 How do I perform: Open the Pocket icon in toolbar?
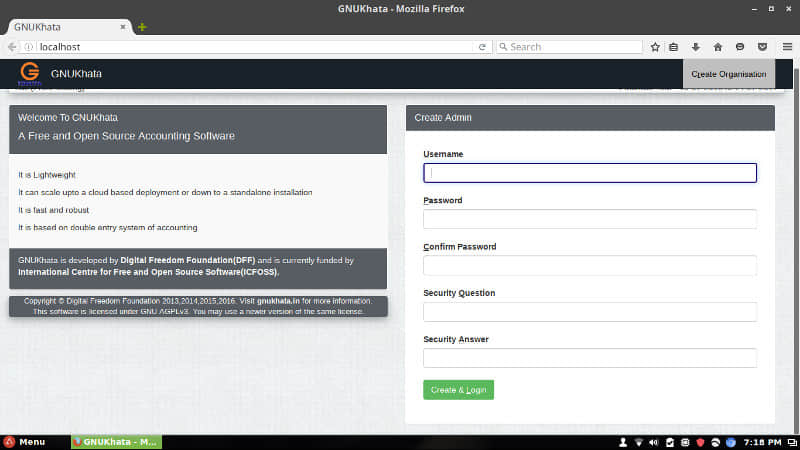[x=762, y=47]
